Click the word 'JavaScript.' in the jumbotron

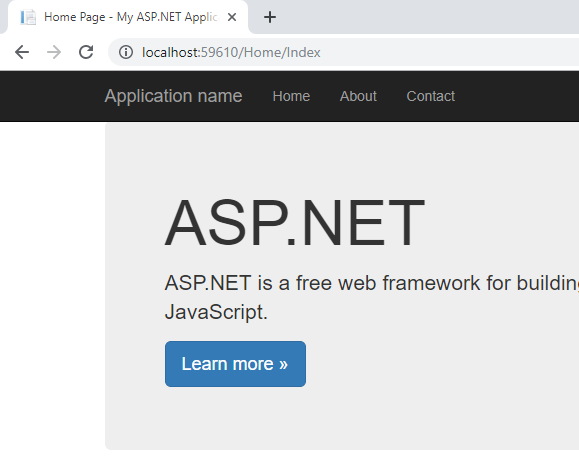coord(216,312)
